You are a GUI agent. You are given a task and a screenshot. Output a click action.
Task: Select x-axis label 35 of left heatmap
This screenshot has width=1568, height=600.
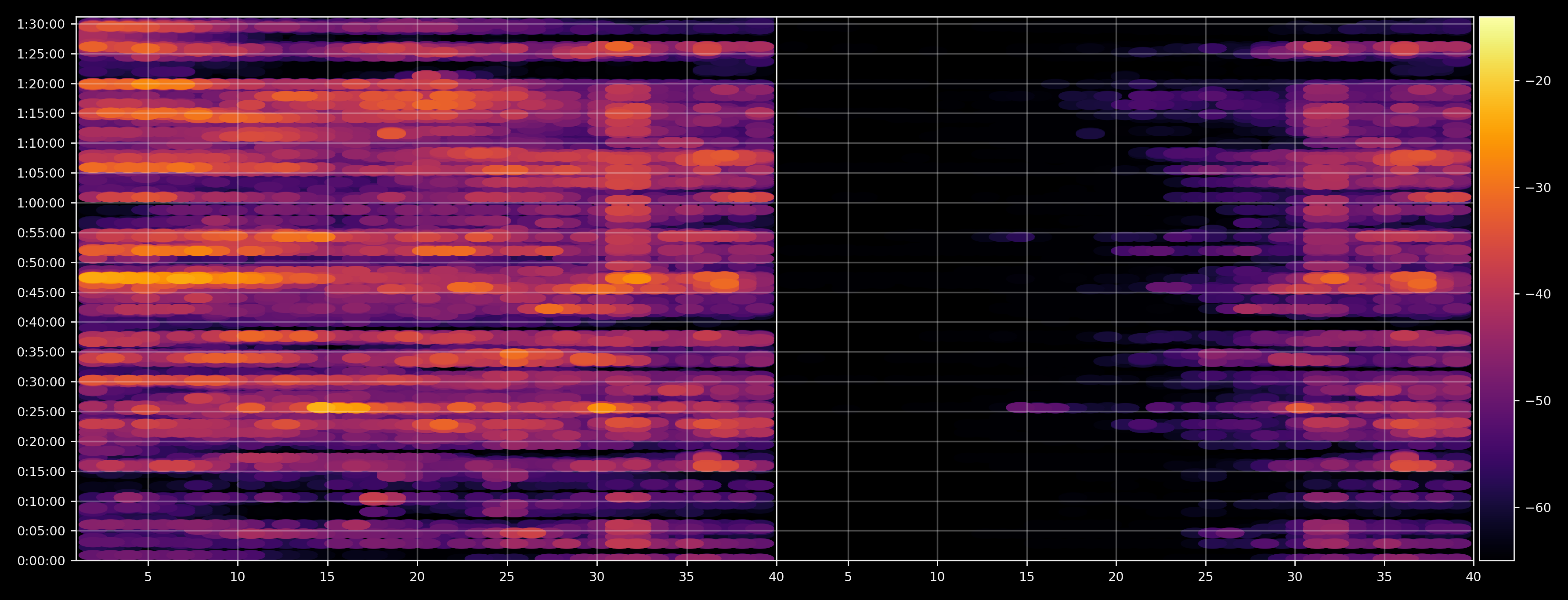coord(686,577)
